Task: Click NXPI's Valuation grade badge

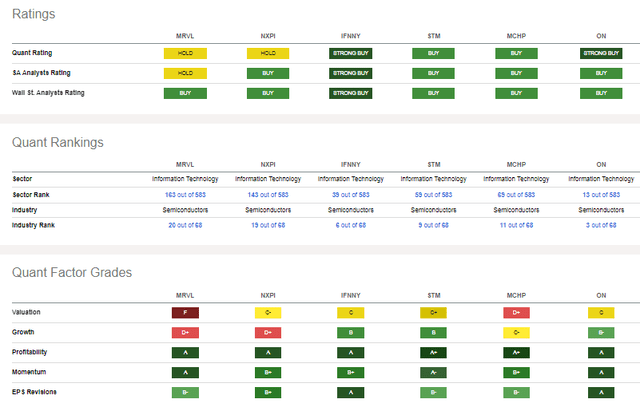Action: pyautogui.click(x=268, y=313)
